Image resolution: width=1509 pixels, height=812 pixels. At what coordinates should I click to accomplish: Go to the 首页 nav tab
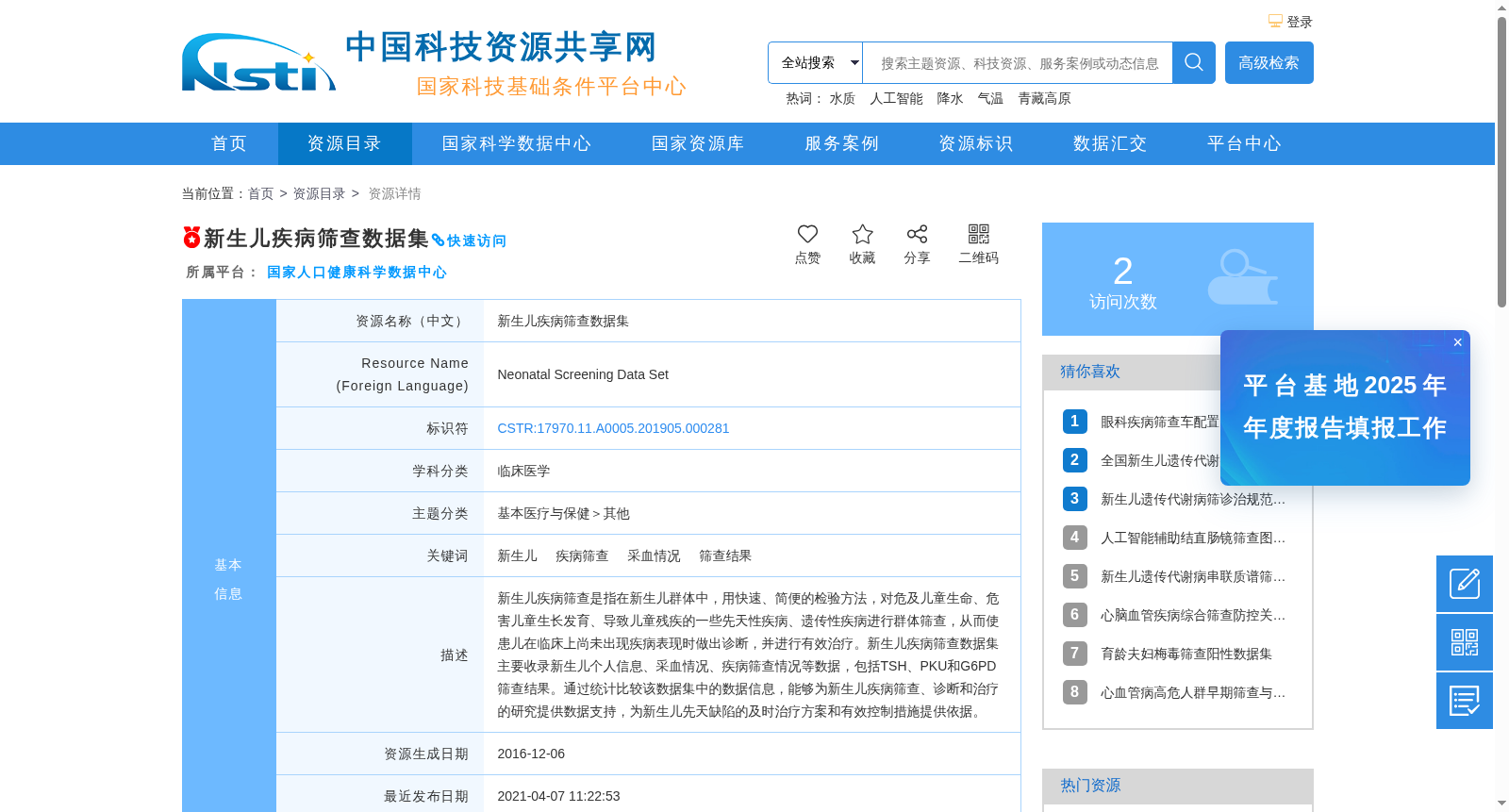[229, 143]
